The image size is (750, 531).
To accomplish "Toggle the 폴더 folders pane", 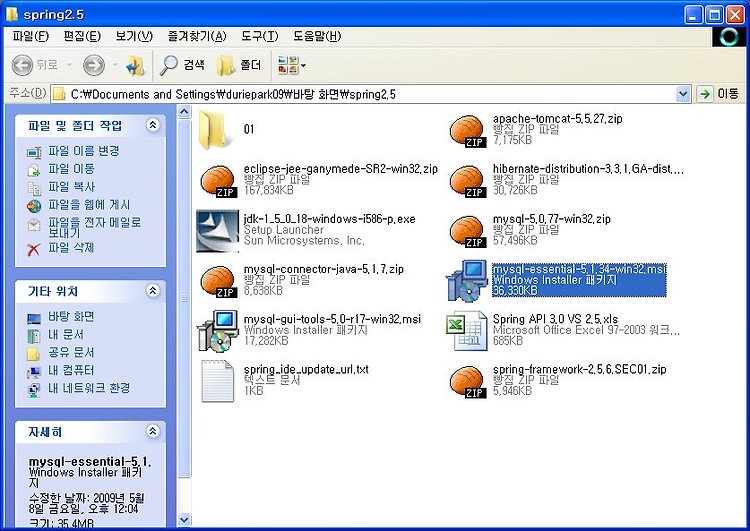I will [x=239, y=65].
